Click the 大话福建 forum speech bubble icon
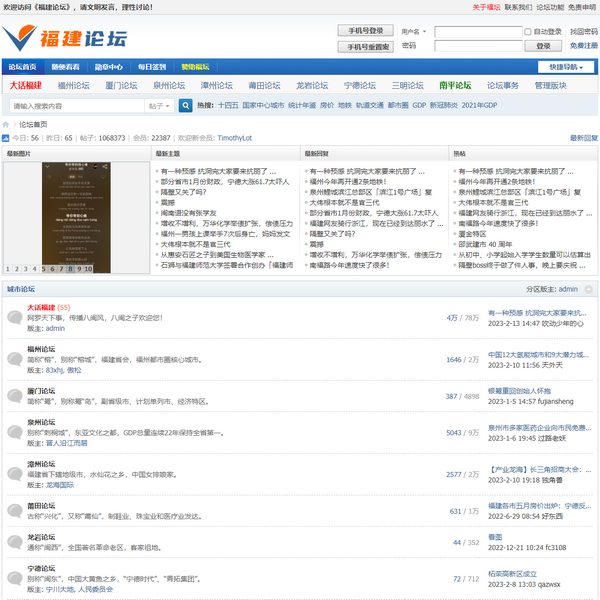This screenshot has height=600, width=600. tap(15, 318)
